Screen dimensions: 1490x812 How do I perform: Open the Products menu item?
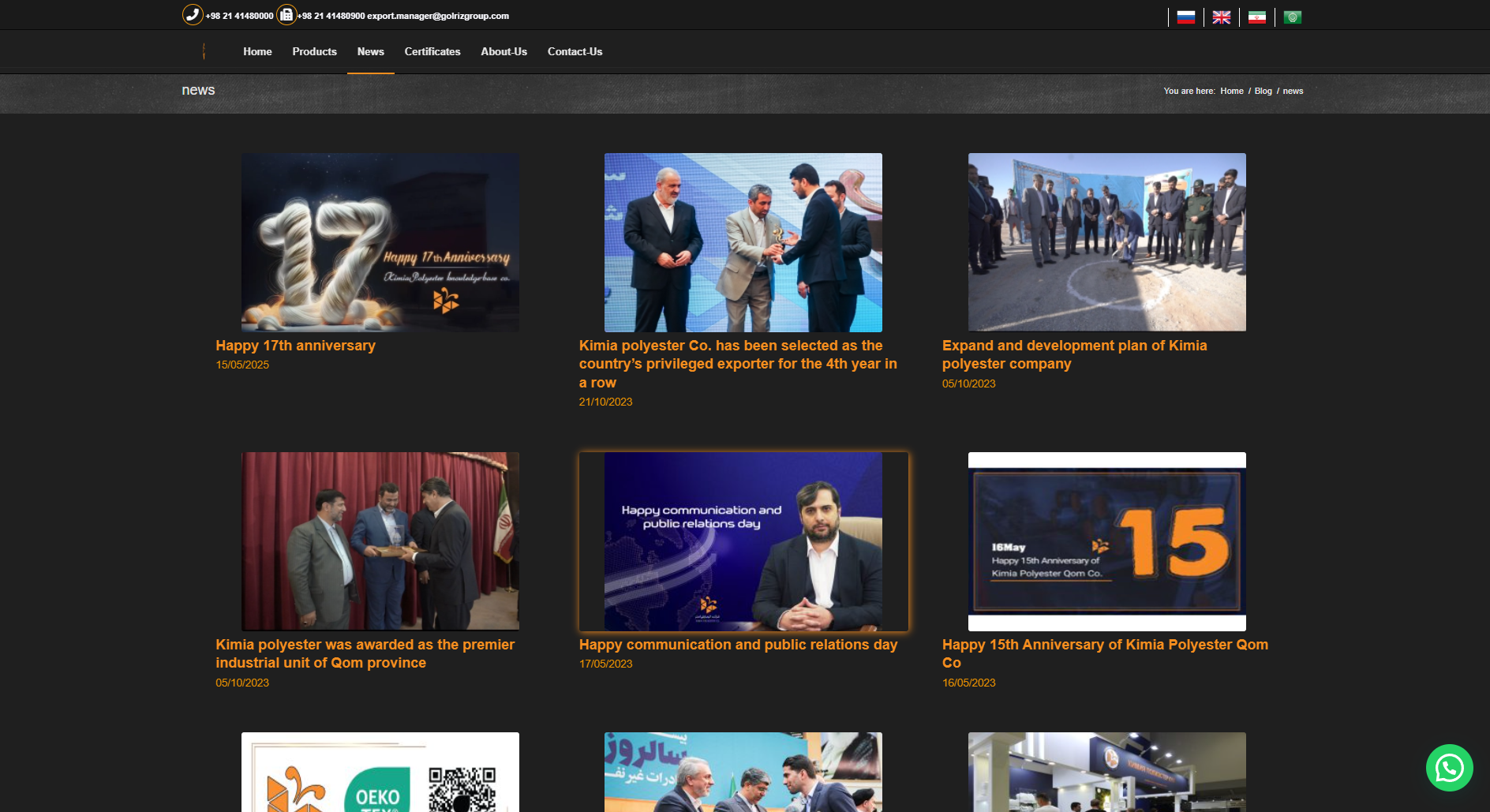(314, 51)
